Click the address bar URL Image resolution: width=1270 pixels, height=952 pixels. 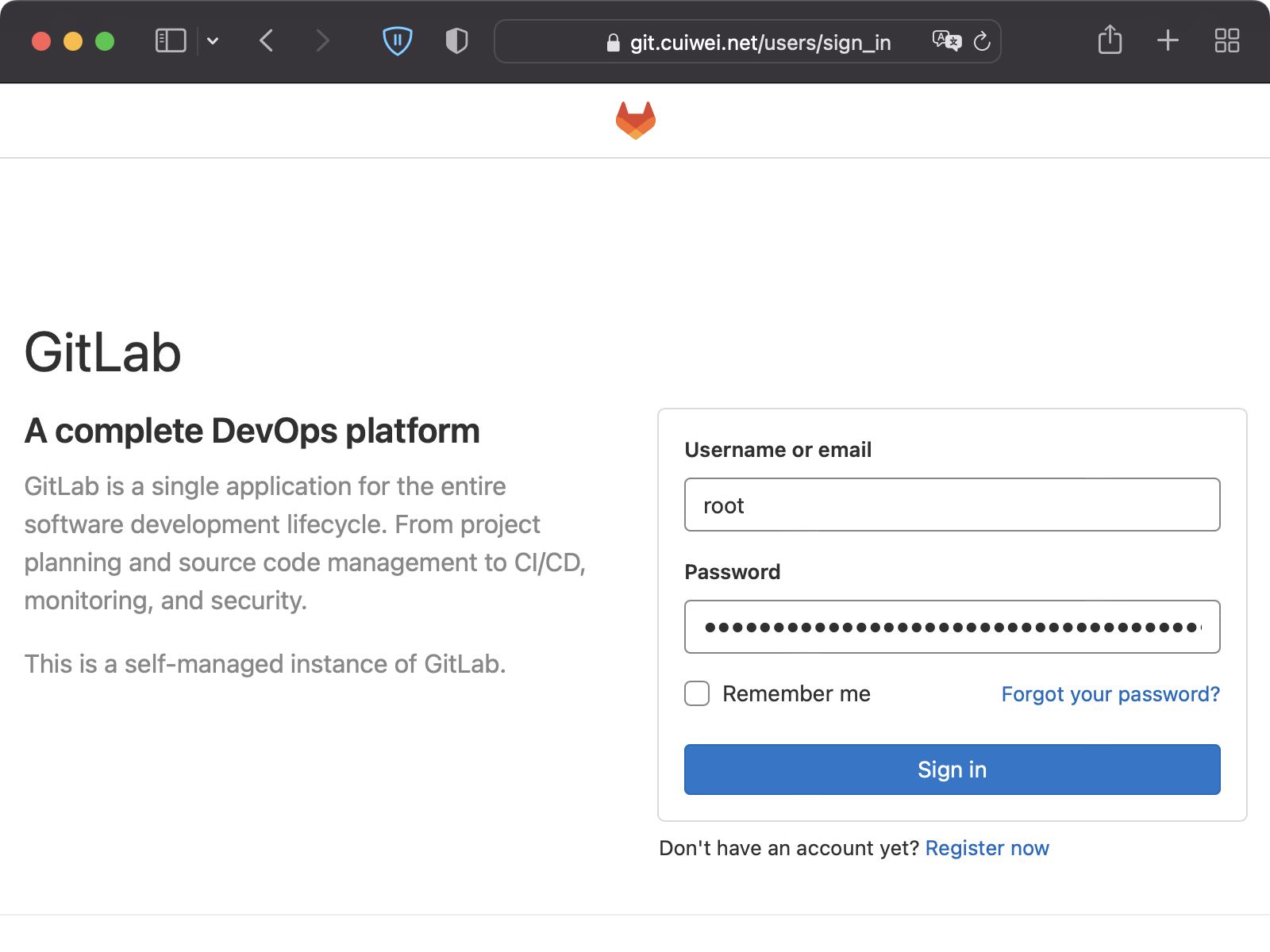(x=760, y=43)
